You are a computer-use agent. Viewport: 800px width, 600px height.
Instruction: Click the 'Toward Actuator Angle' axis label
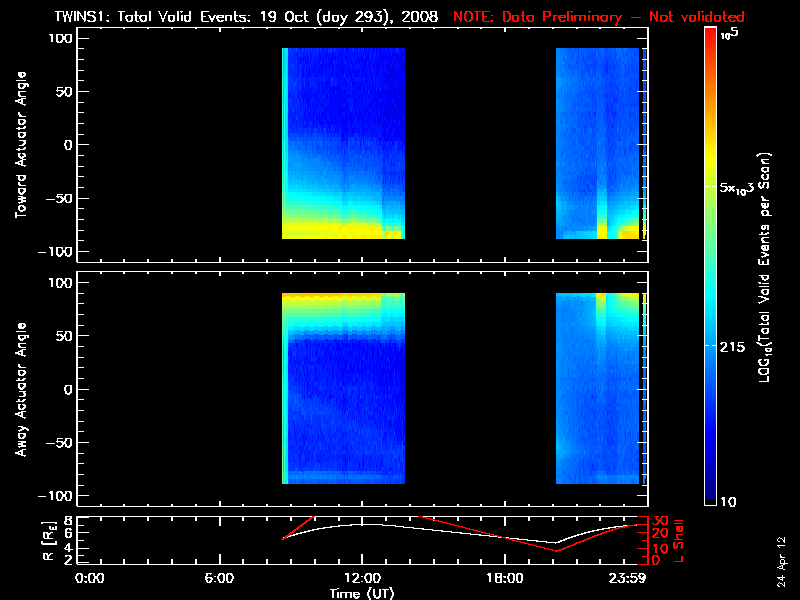20,145
